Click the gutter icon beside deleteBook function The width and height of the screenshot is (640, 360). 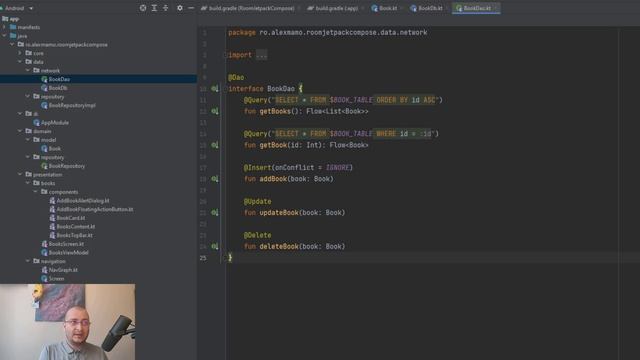215,247
